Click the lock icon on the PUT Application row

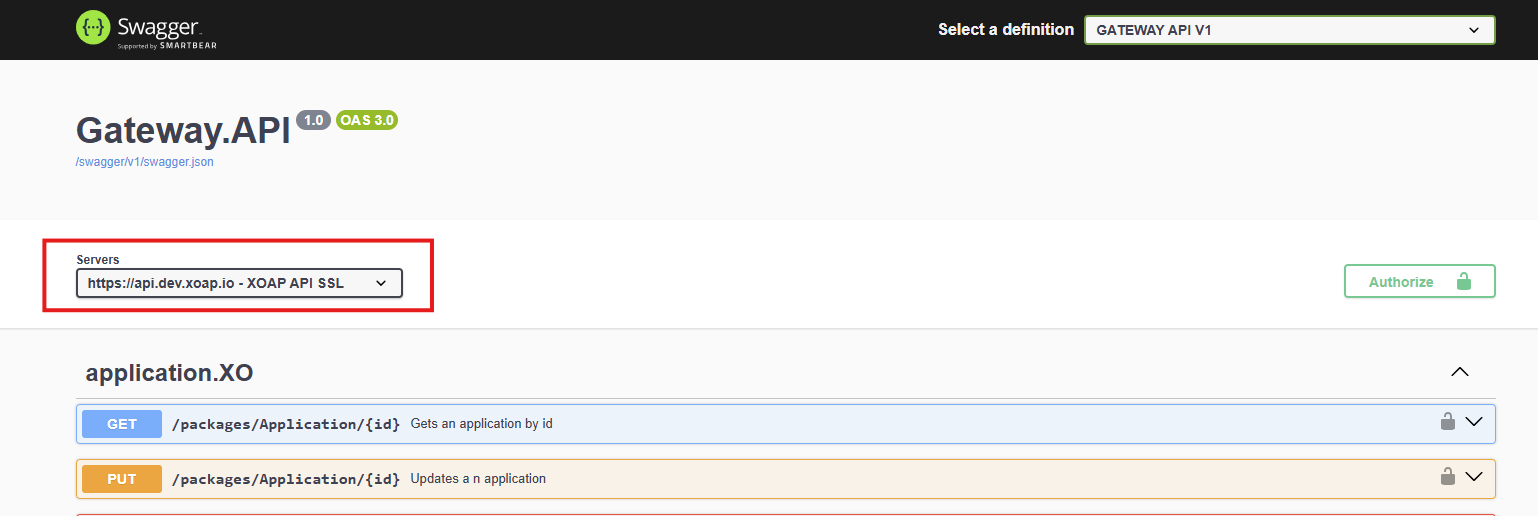tap(1447, 476)
